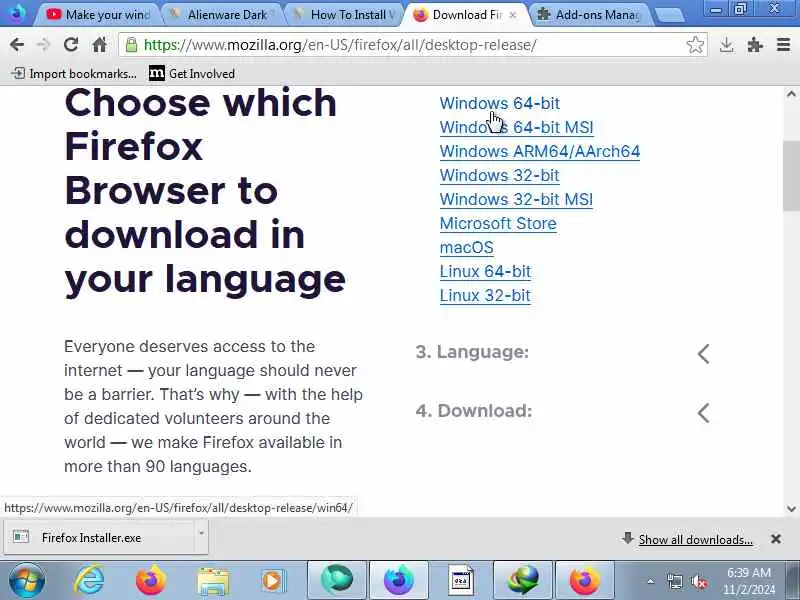Viewport: 800px width, 600px height.
Task: Reload the page with the refresh icon
Action: point(71,45)
